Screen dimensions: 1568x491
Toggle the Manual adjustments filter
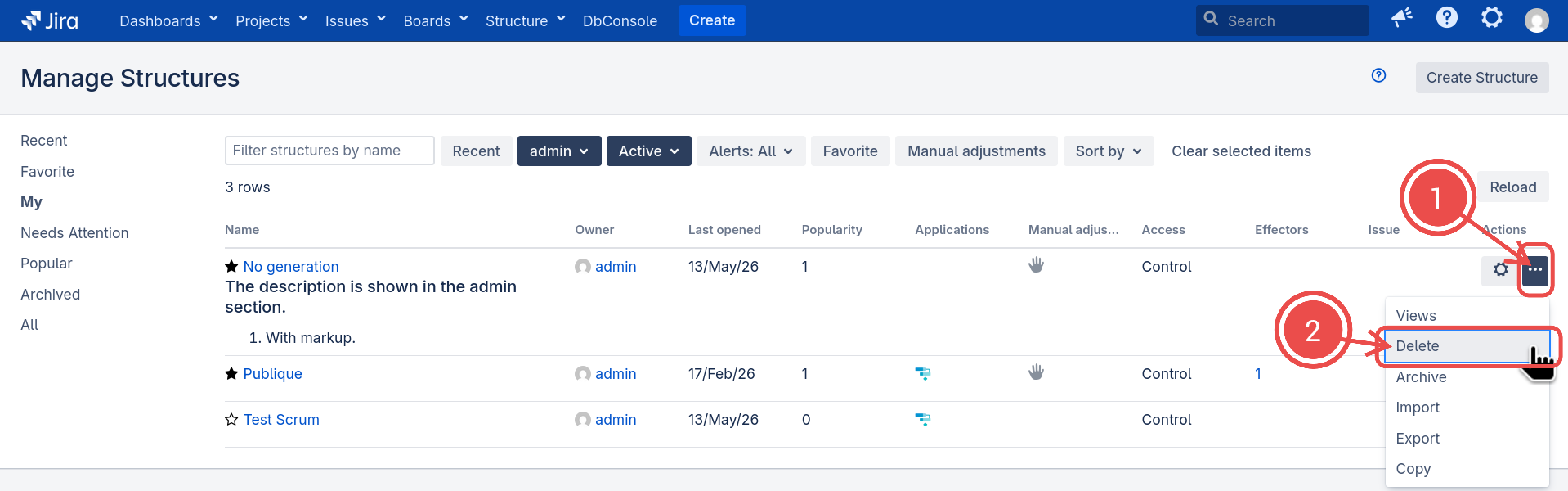point(976,151)
